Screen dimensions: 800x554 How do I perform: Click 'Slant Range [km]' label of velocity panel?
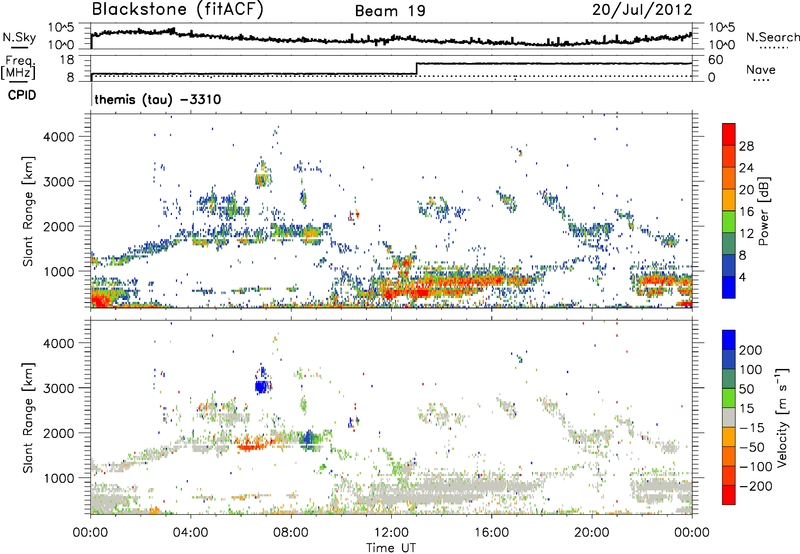pos(28,417)
